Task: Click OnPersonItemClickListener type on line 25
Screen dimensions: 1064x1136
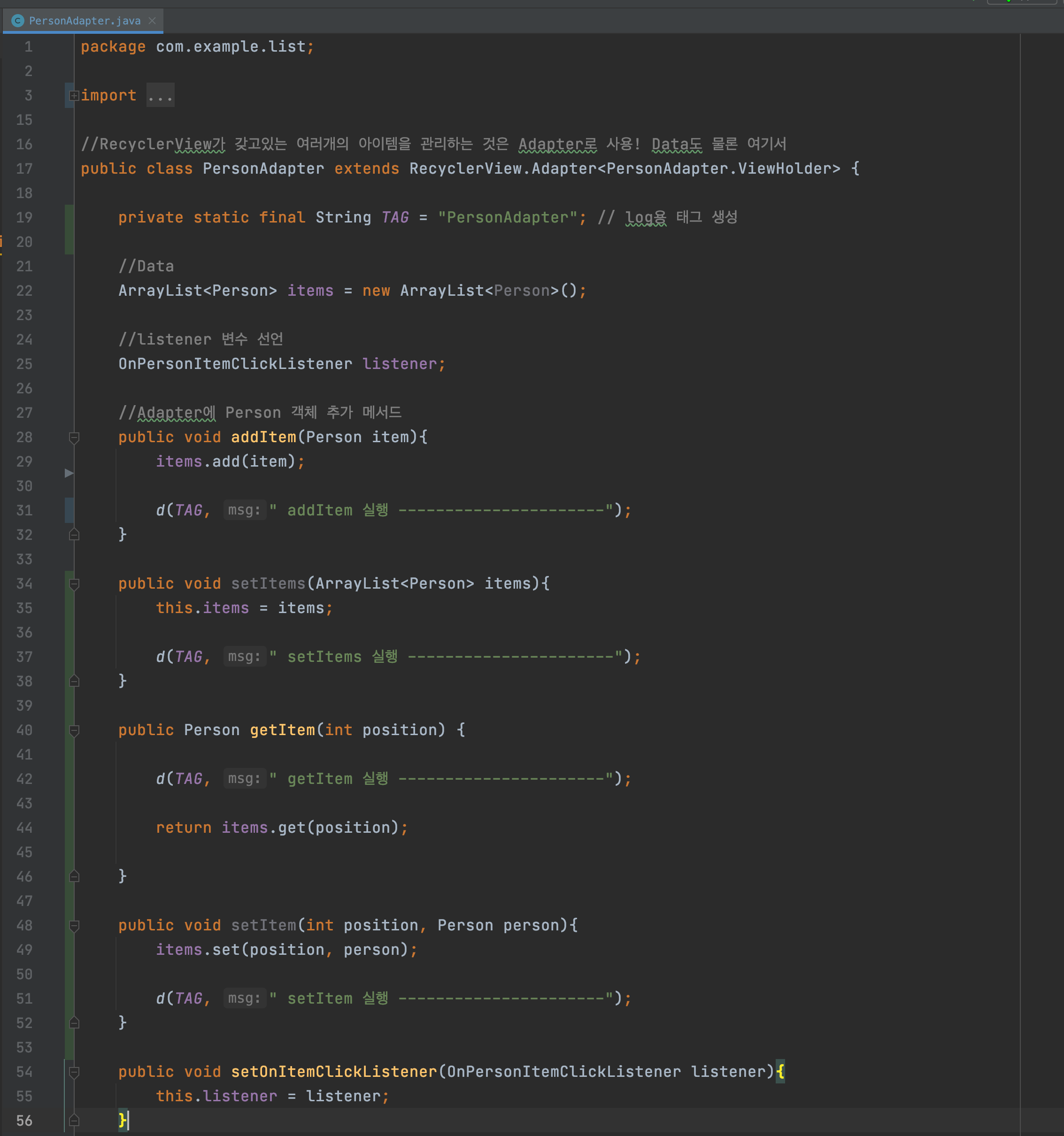Action: (235, 364)
